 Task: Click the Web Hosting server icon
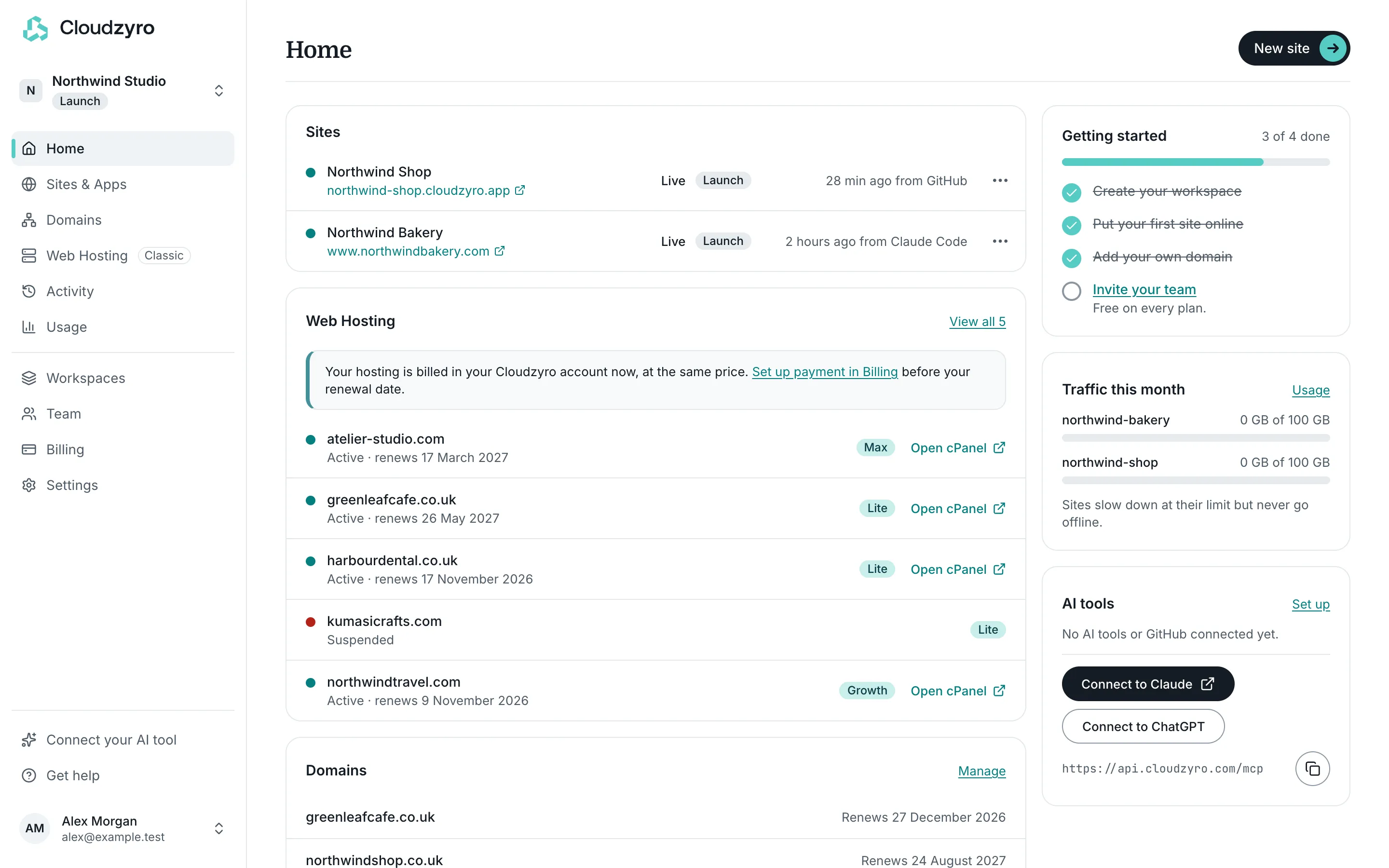coord(29,256)
